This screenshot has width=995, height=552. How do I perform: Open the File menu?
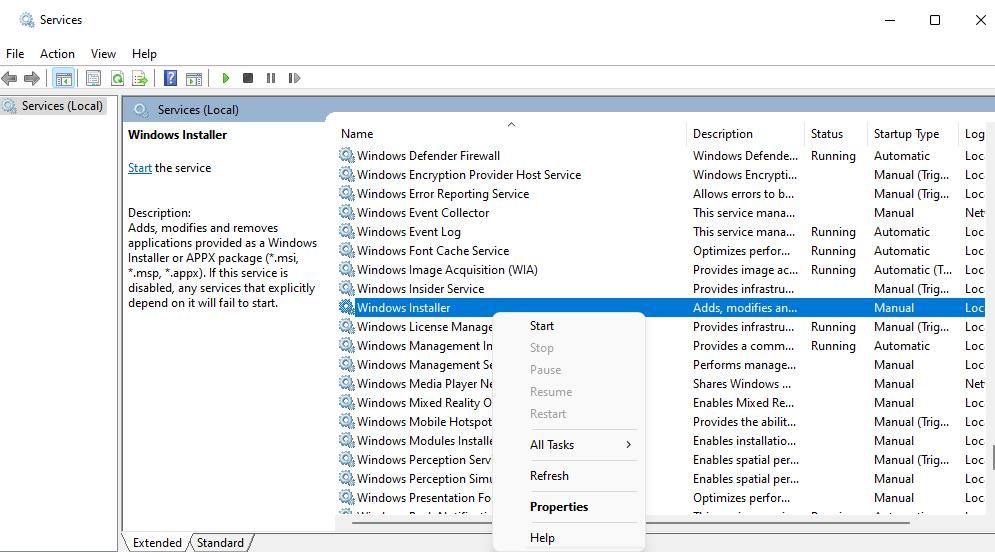15,54
